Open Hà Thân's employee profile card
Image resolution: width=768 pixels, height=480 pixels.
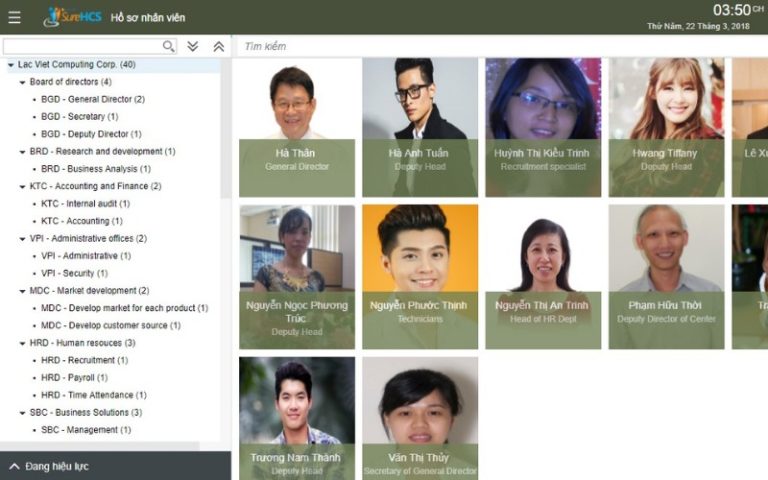[297, 127]
